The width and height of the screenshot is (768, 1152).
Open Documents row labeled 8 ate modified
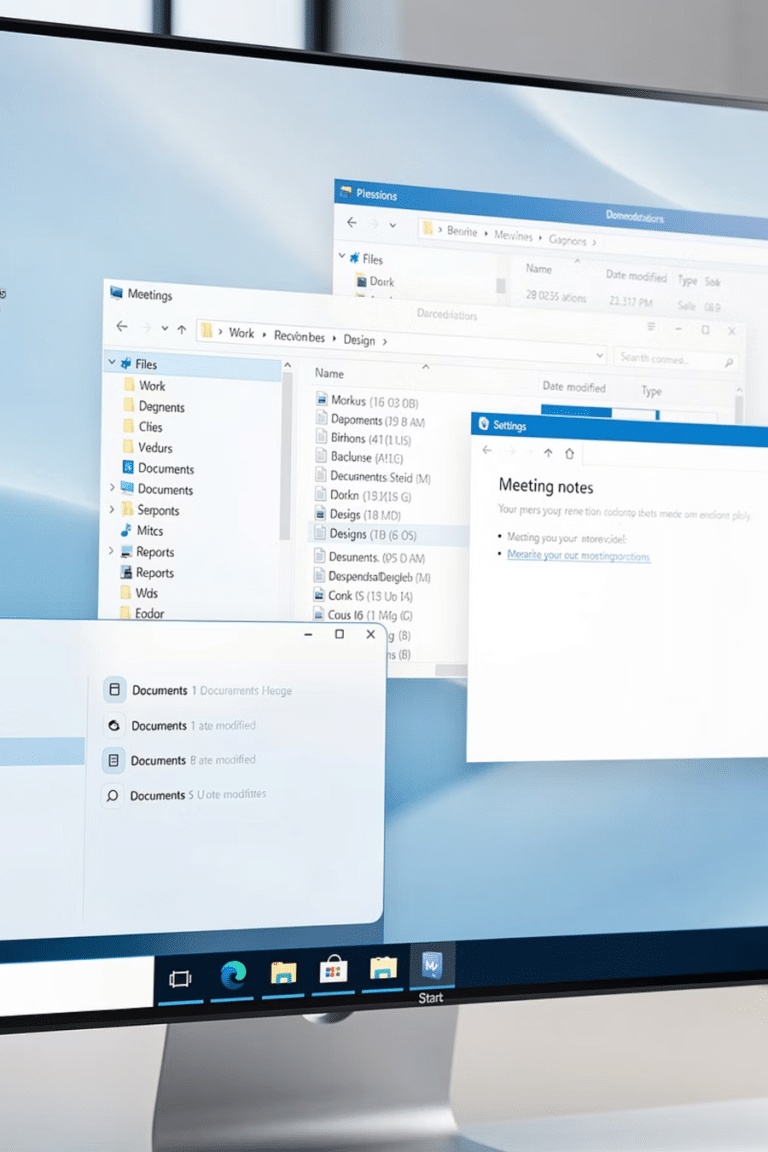[179, 760]
